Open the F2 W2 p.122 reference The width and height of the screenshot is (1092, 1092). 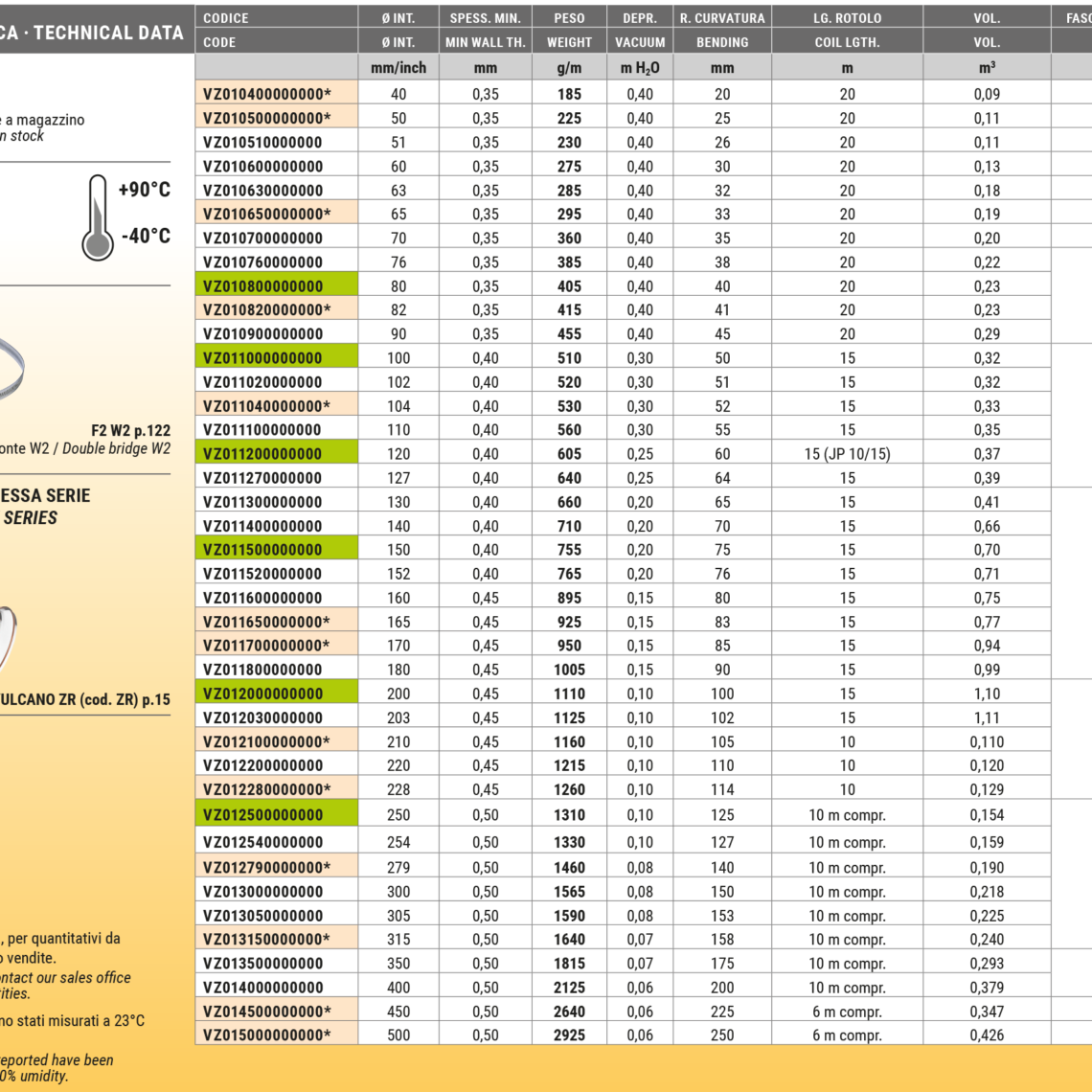tap(130, 431)
